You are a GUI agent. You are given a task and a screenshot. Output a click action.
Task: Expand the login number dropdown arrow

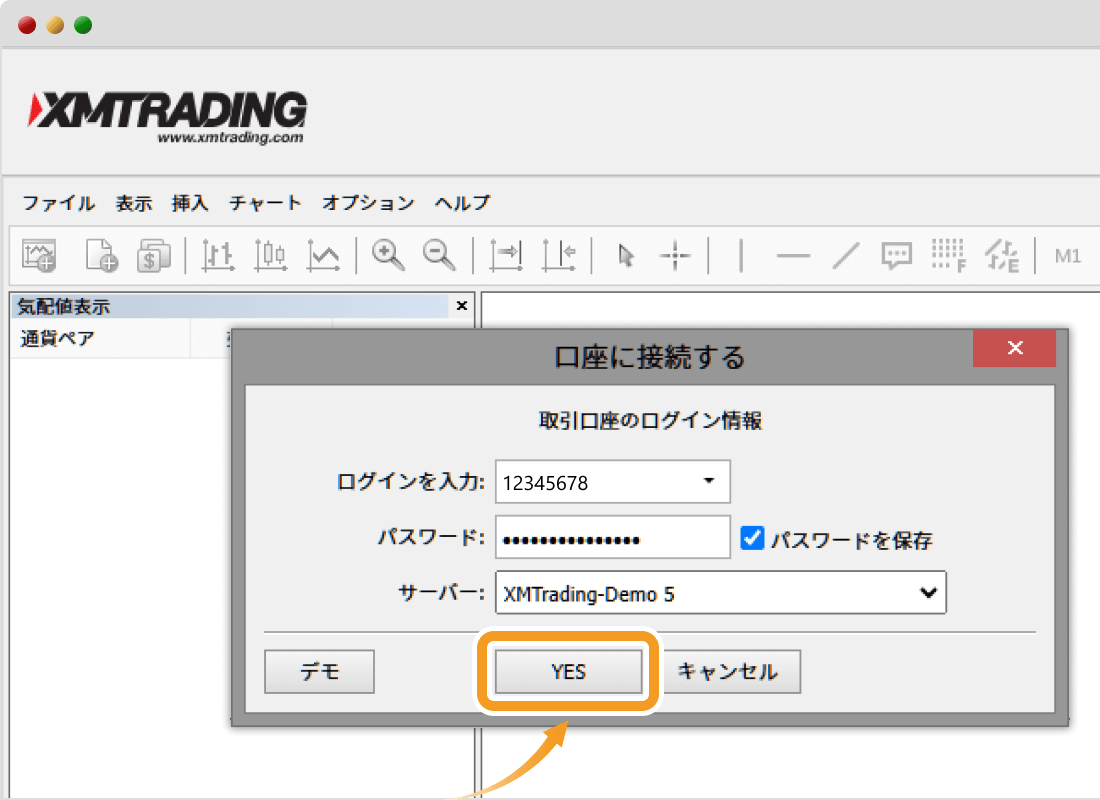coord(709,481)
